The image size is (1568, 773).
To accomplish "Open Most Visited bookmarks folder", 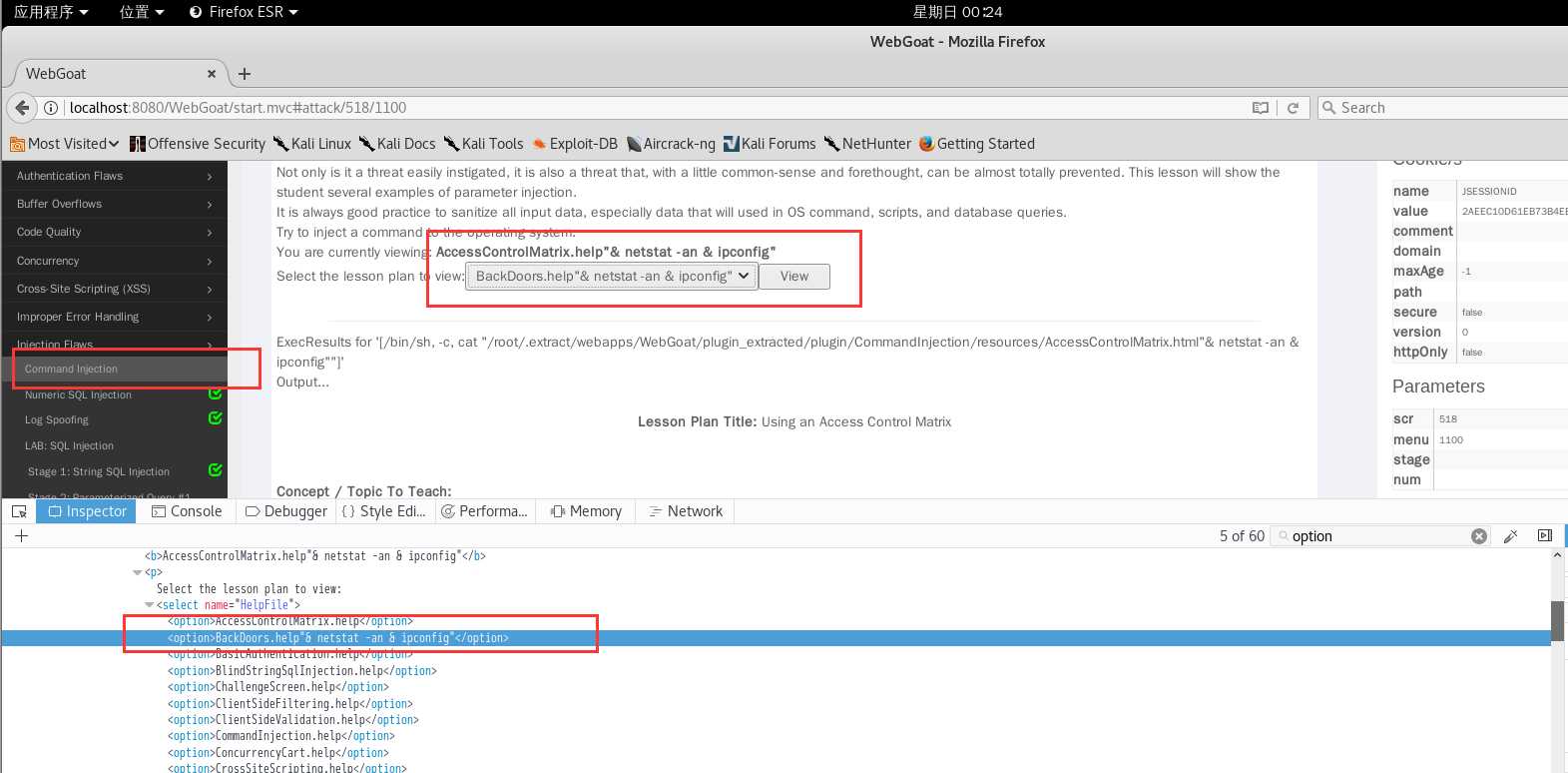I will coord(65,144).
